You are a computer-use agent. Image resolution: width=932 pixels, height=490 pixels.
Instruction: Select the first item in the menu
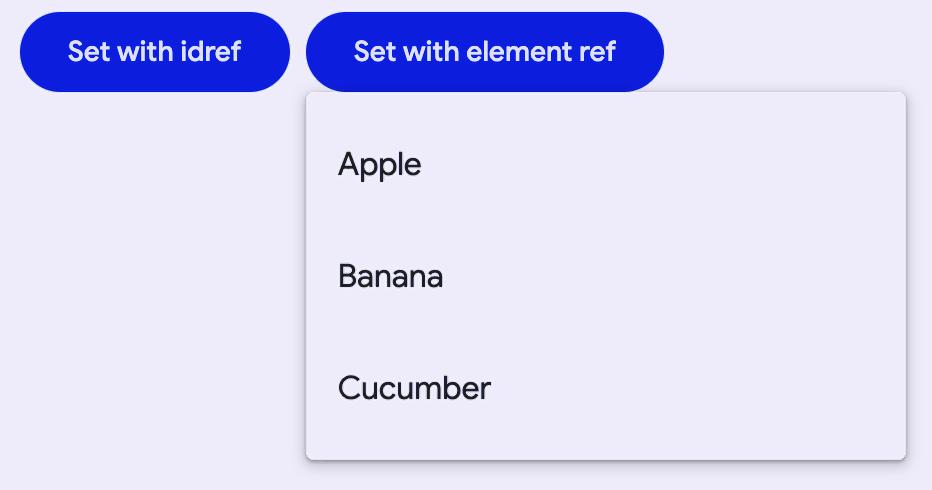tap(380, 165)
